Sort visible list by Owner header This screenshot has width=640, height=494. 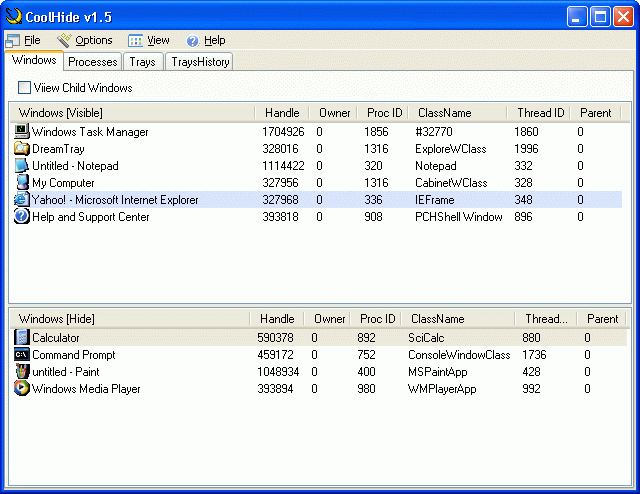point(334,113)
